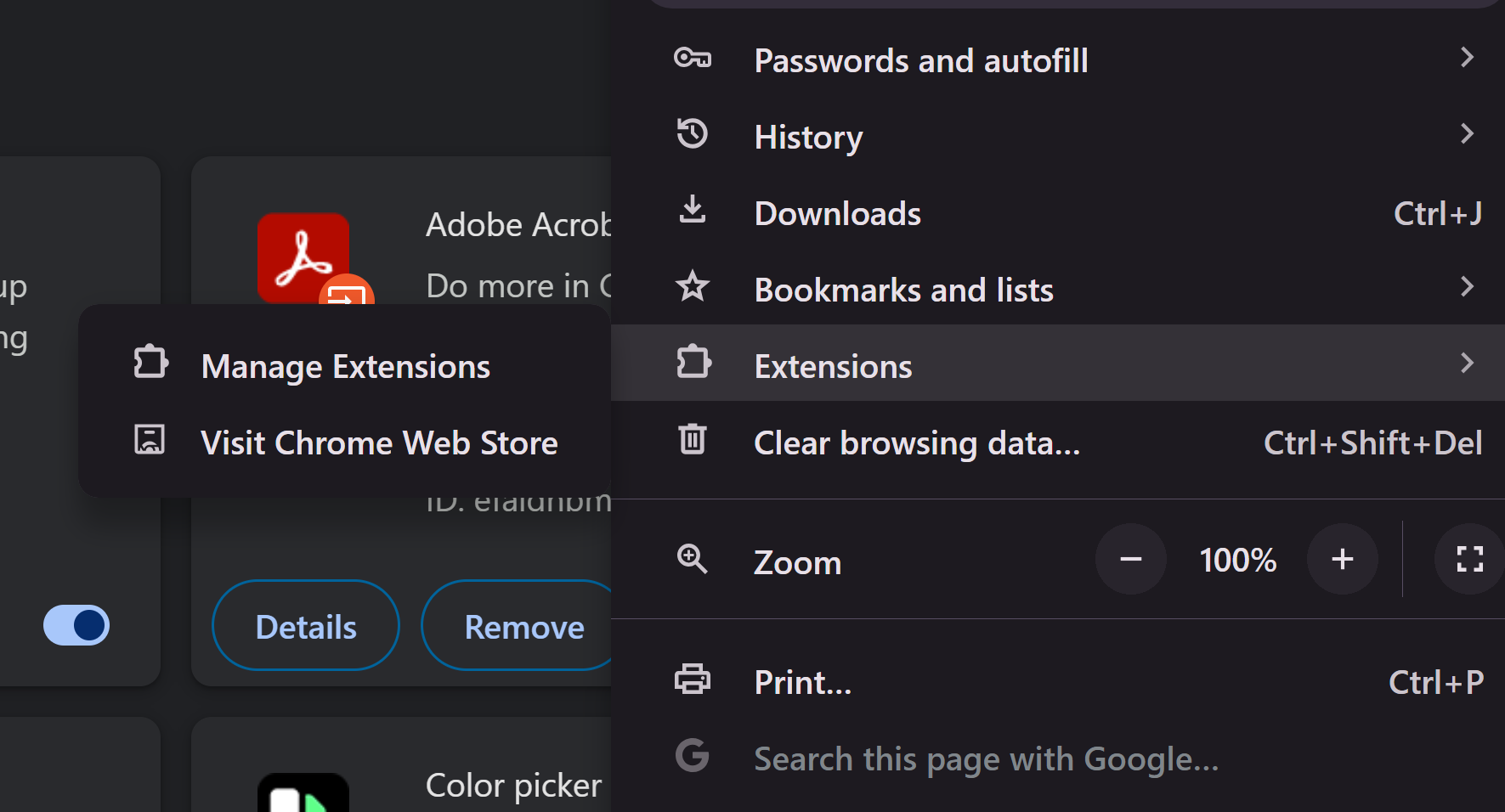Enter fullscreen mode using the fullscreen button
The height and width of the screenshot is (812, 1505).
1469,559
